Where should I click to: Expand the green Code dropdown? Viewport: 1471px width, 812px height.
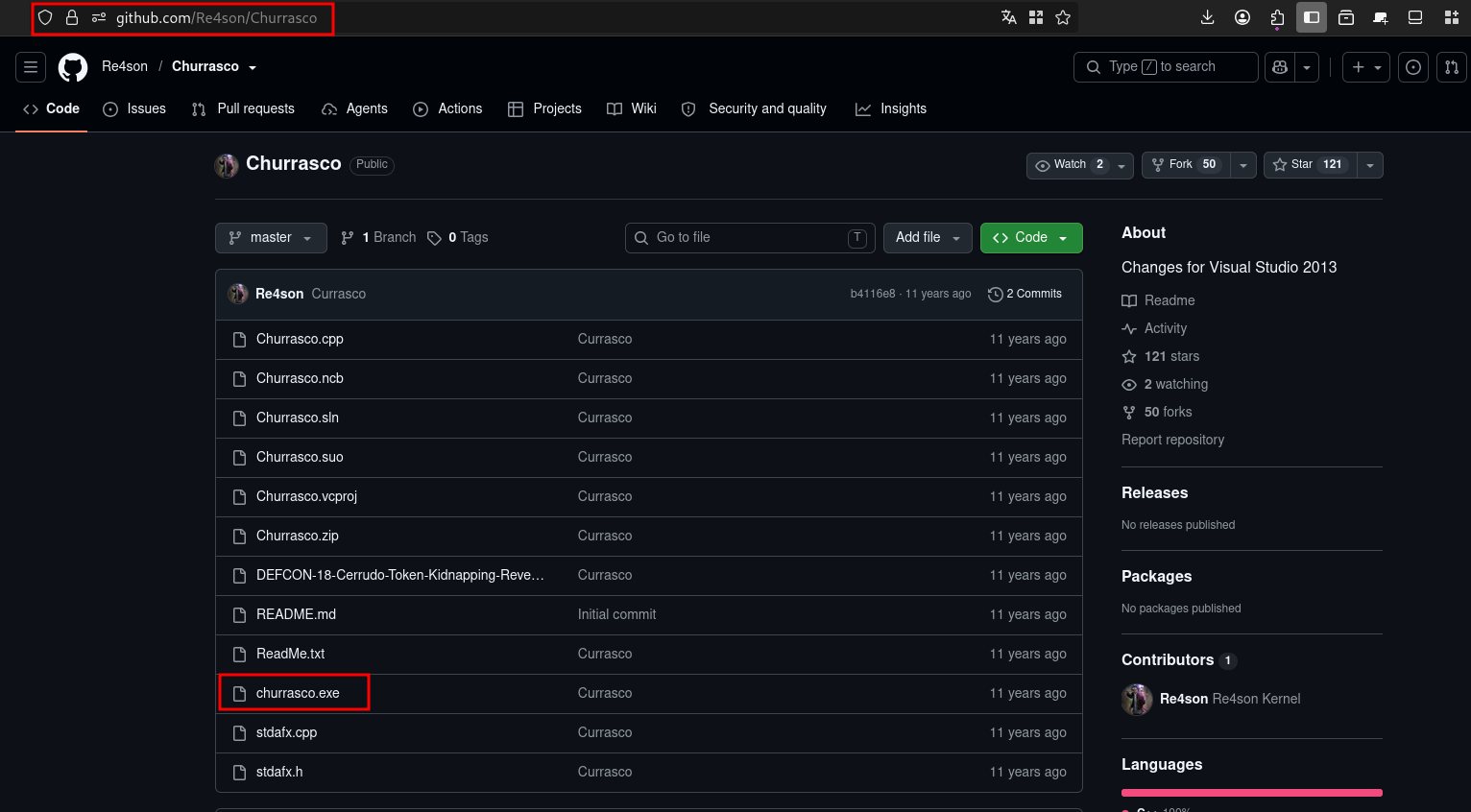(1031, 238)
